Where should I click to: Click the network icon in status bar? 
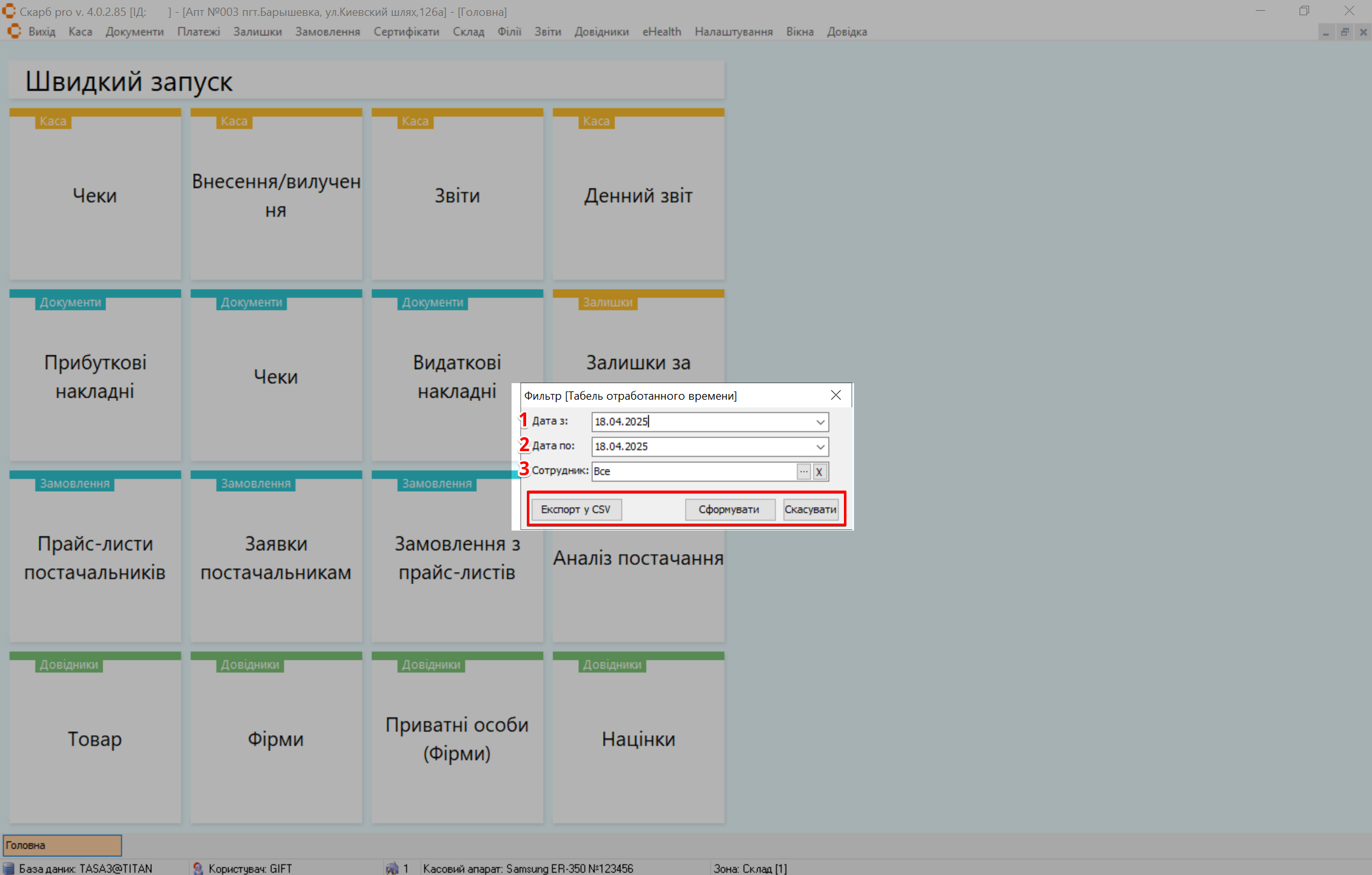pos(392,868)
